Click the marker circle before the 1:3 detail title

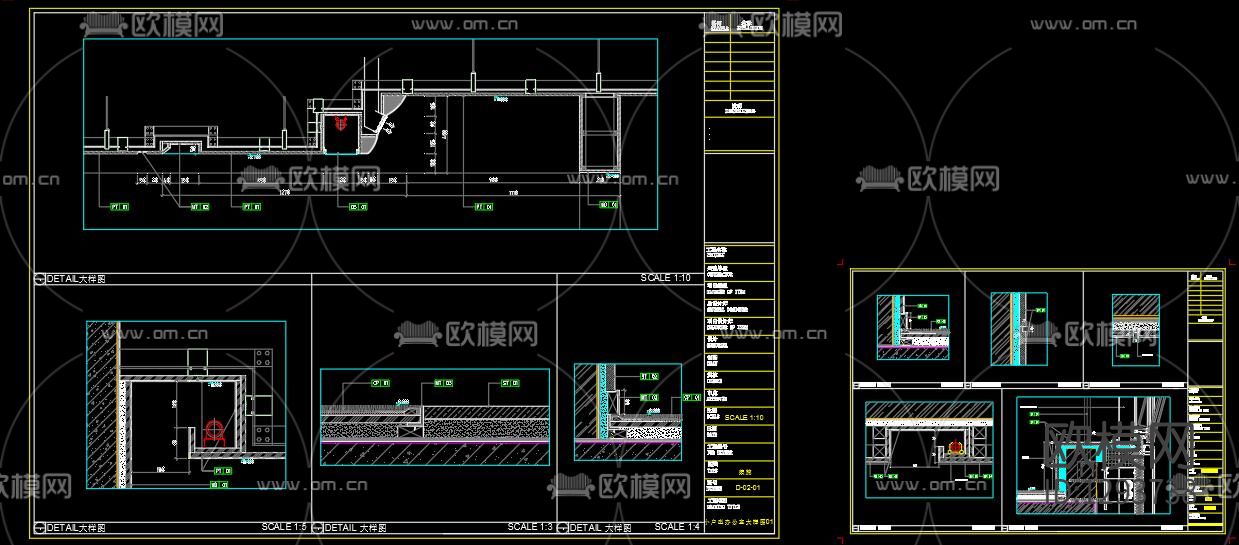tap(318, 528)
